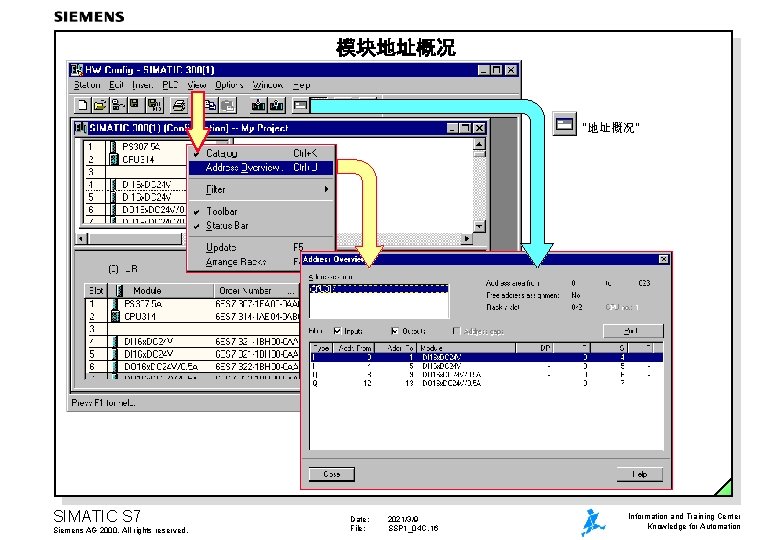This screenshot has width=780, height=540.
Task: Click Help in the Address Overview dialog
Action: pyautogui.click(x=640, y=474)
